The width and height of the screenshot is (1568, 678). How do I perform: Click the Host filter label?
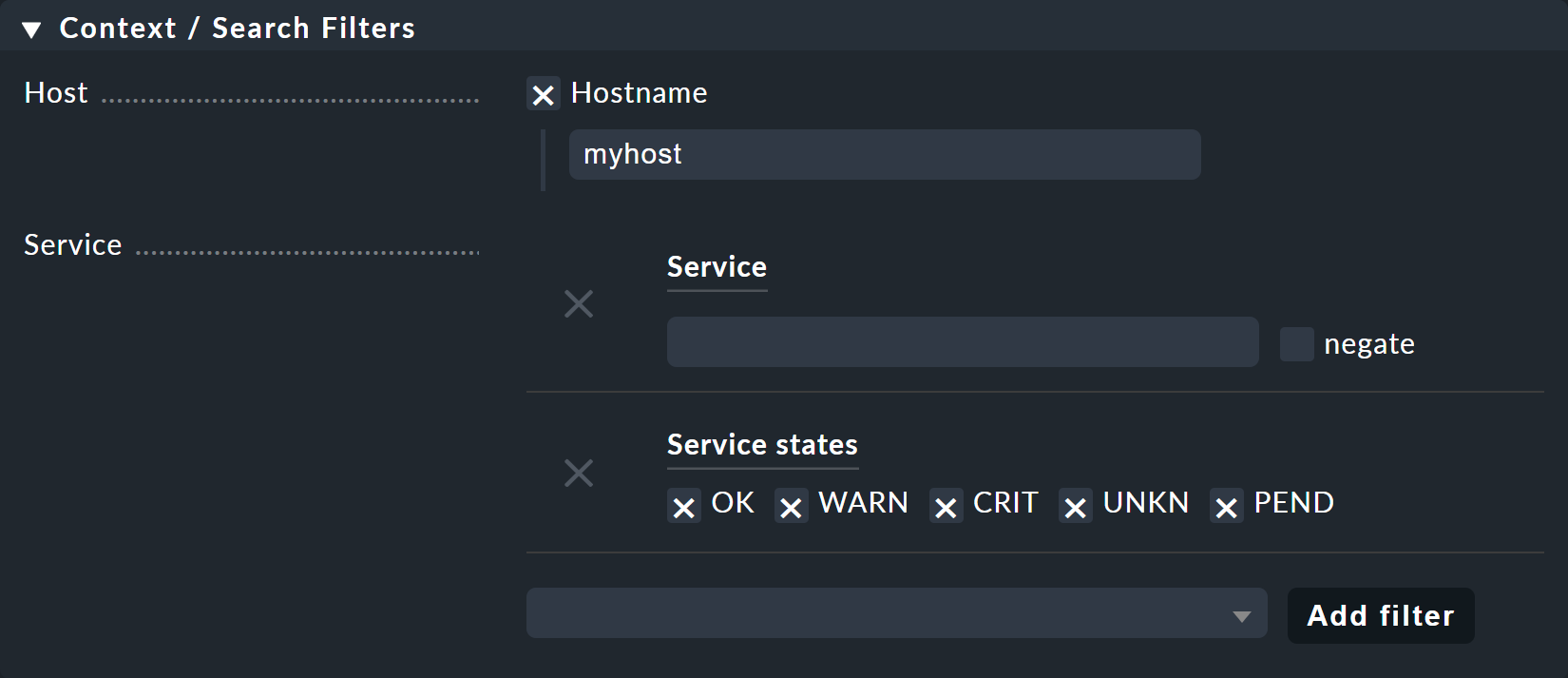[x=55, y=92]
